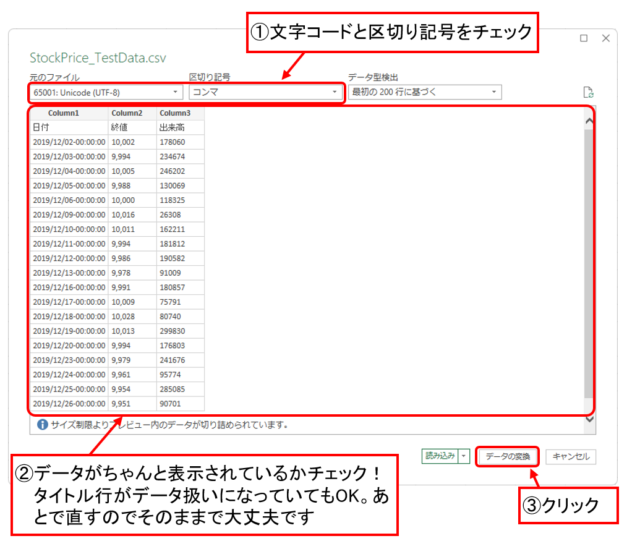Click the cell 10,009
This screenshot has width=640, height=541.
point(132,302)
